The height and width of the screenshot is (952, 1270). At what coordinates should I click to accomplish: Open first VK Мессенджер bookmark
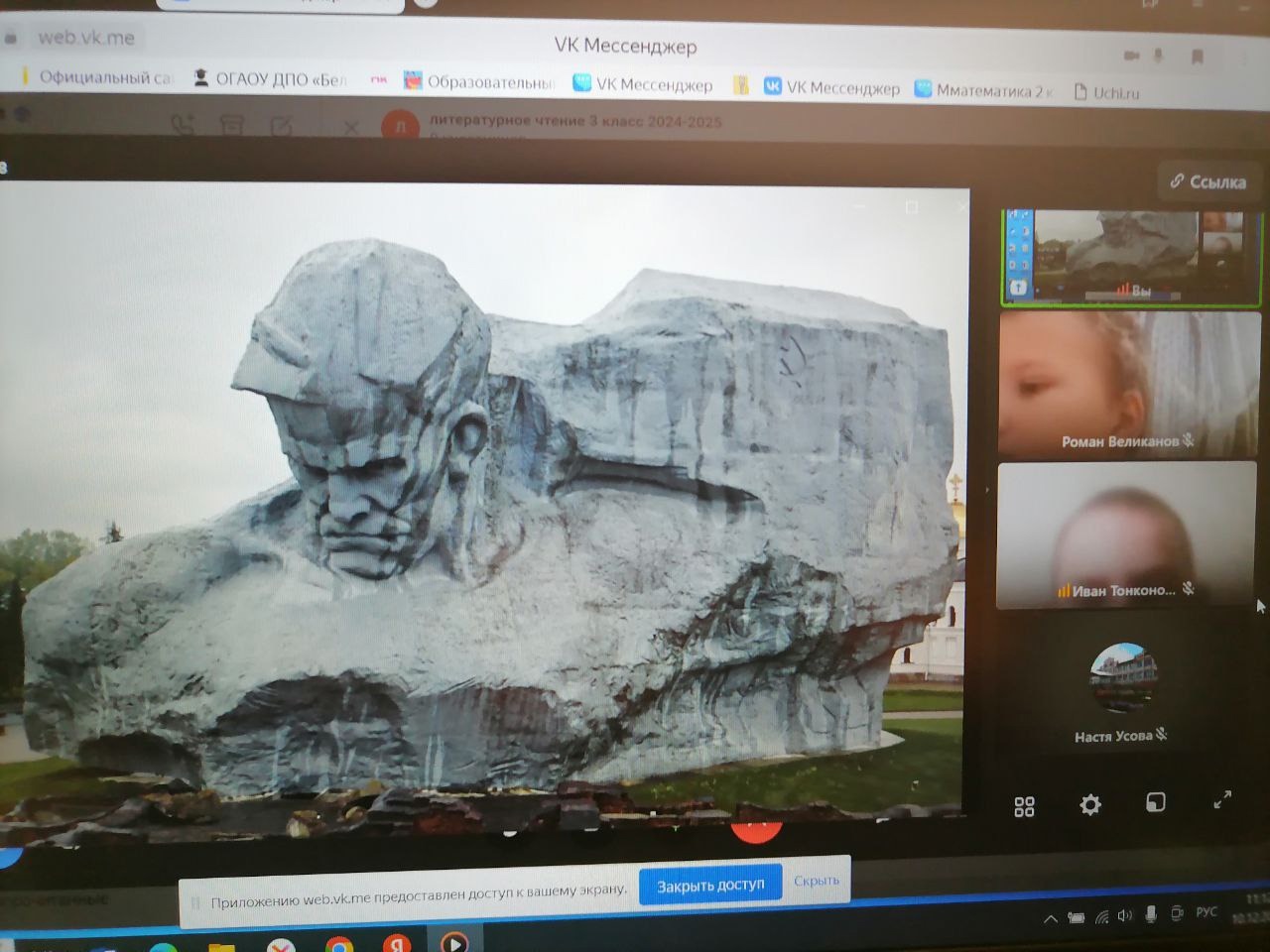pos(644,84)
